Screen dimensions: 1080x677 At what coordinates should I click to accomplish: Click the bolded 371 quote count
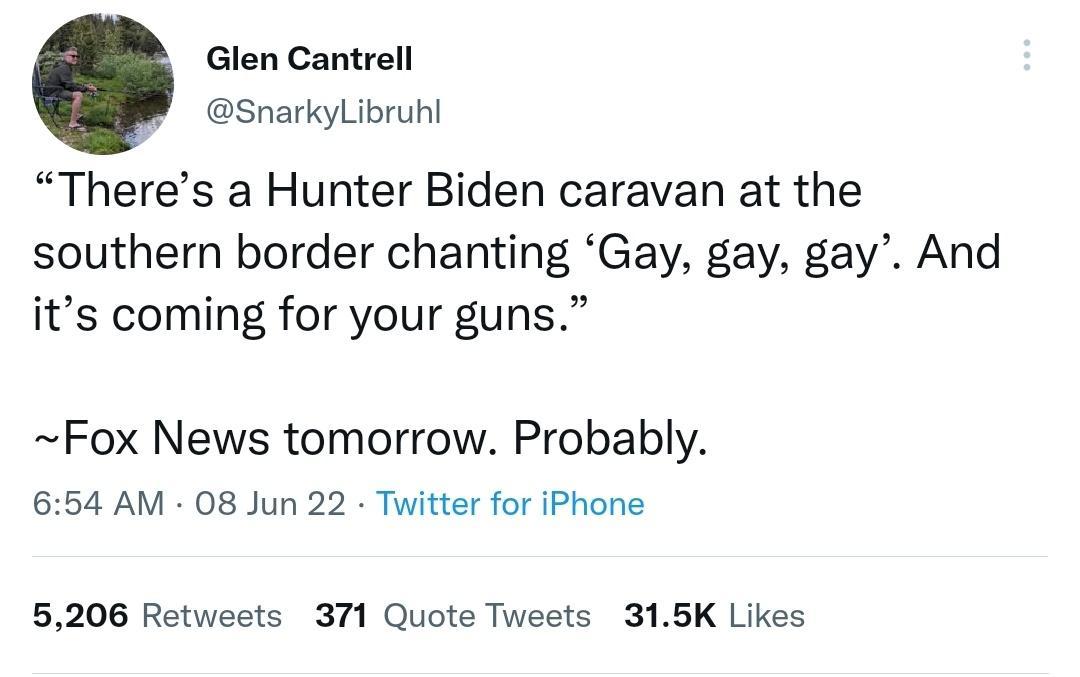(x=343, y=616)
